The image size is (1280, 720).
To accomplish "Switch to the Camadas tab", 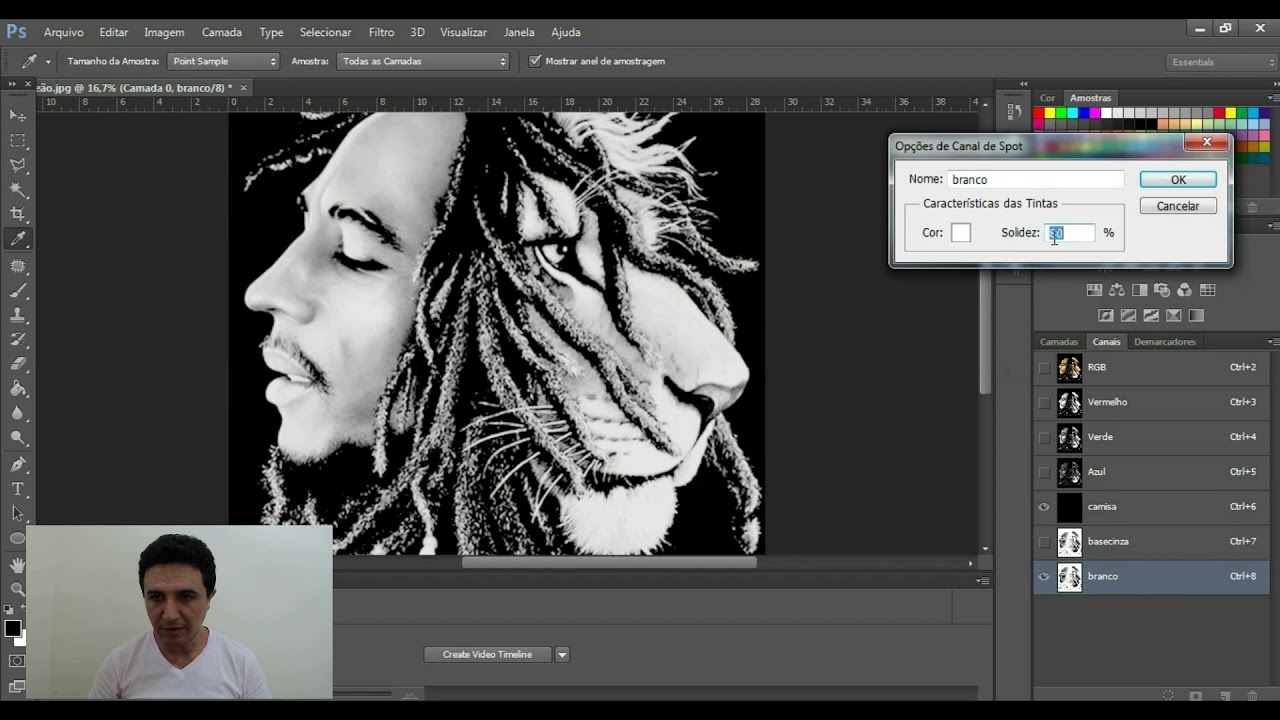I will point(1059,342).
